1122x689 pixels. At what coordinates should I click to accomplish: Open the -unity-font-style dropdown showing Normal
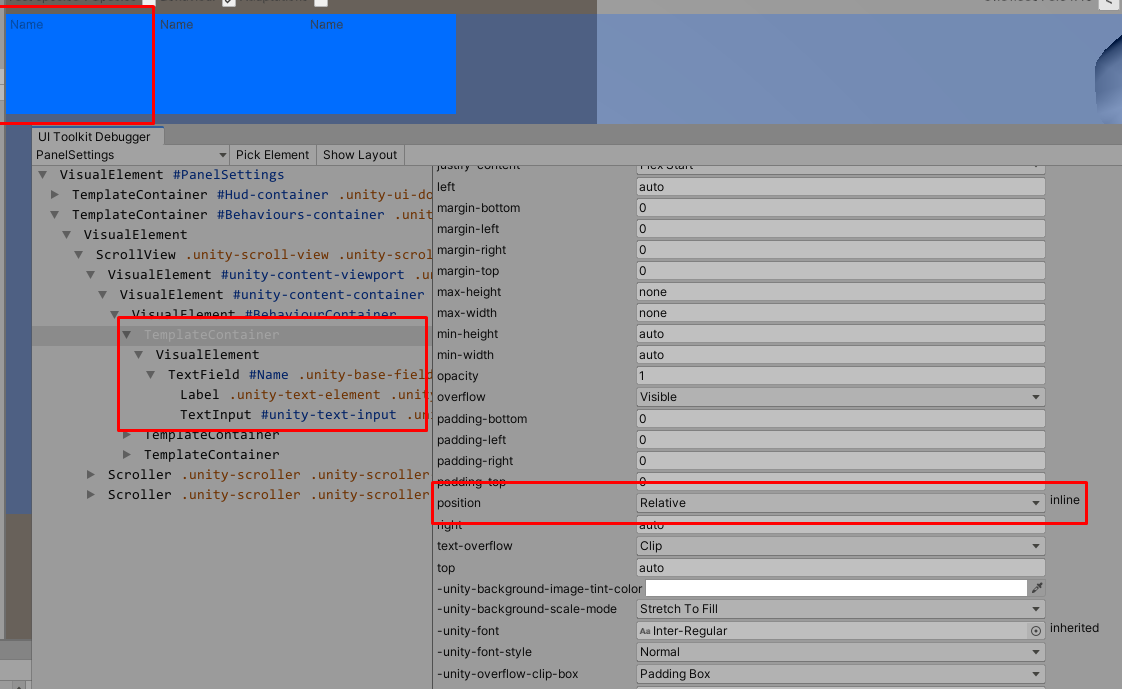coord(840,652)
